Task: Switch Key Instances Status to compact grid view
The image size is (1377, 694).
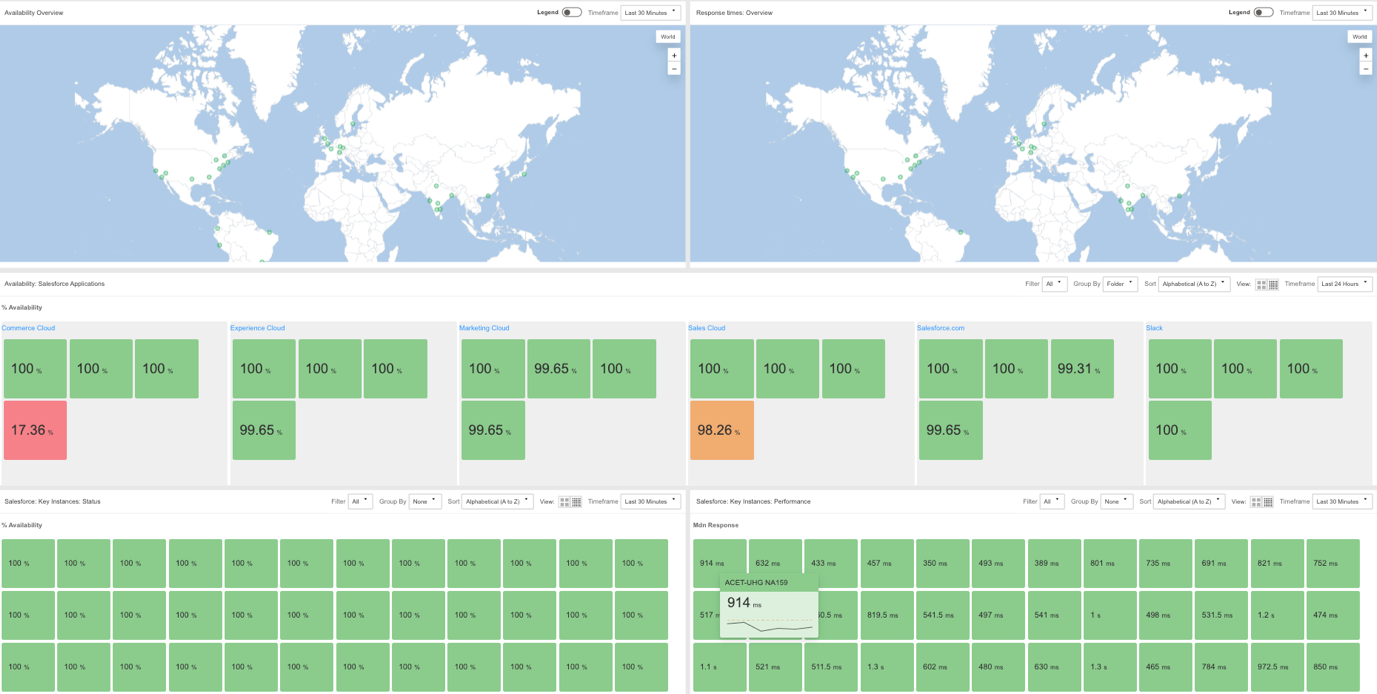Action: [x=577, y=502]
